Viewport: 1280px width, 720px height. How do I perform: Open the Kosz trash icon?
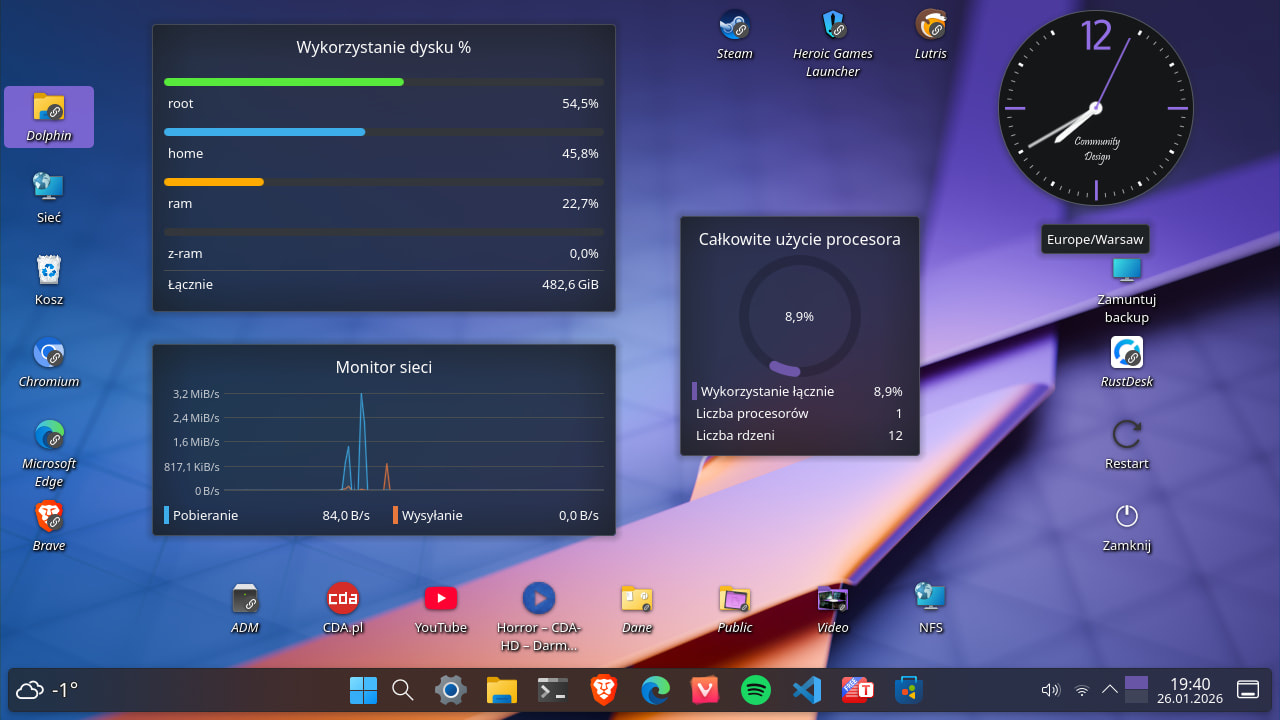click(49, 271)
